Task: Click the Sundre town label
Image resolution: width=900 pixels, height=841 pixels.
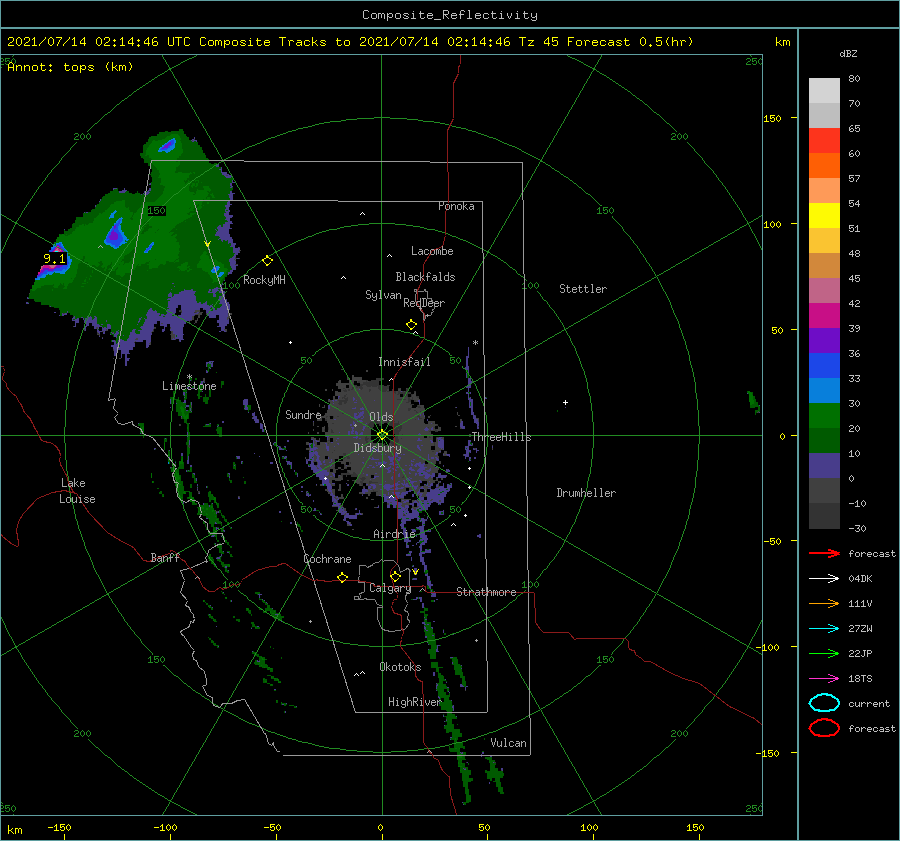Action: point(303,414)
